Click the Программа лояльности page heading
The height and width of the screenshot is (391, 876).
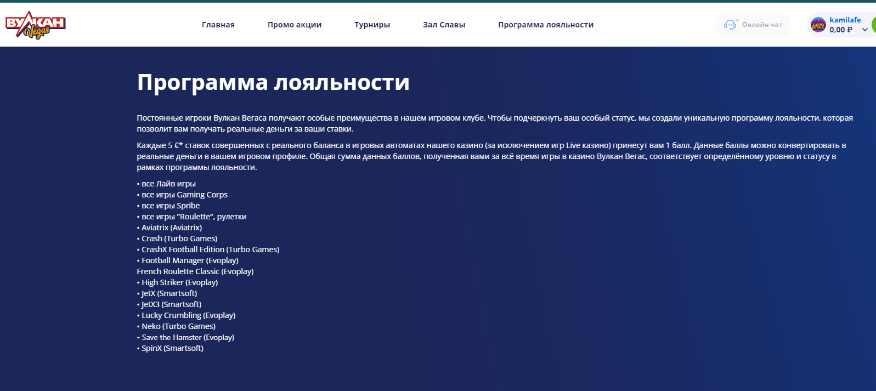click(273, 83)
